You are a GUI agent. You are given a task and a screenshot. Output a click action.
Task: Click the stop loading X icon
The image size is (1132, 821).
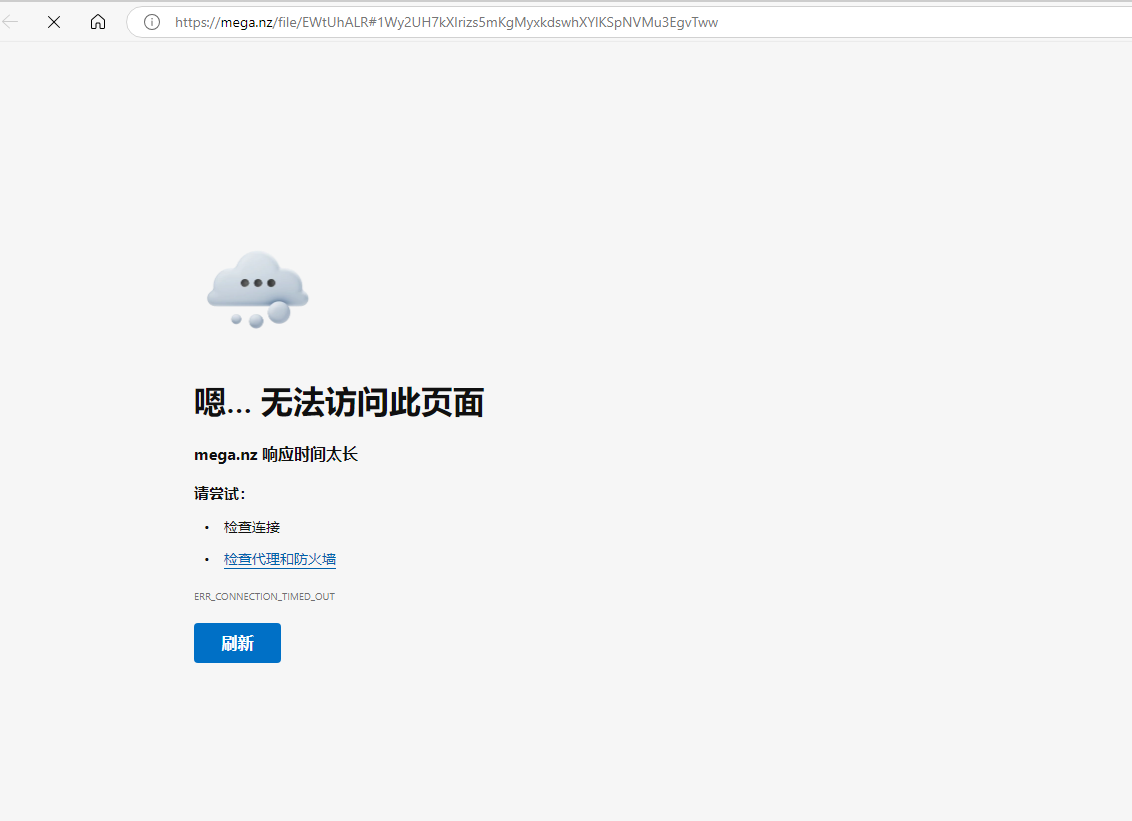54,22
